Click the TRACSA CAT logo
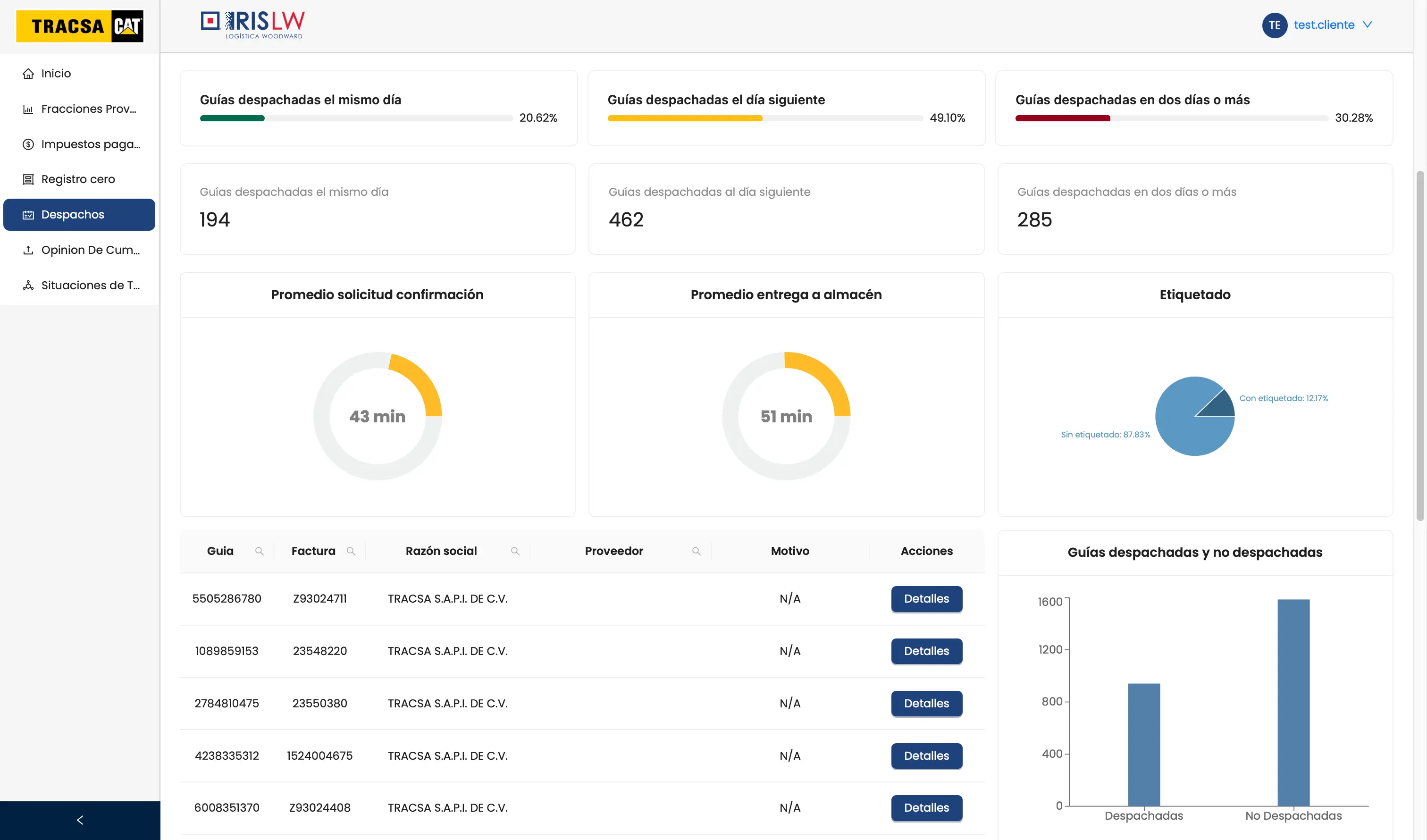 click(79, 25)
